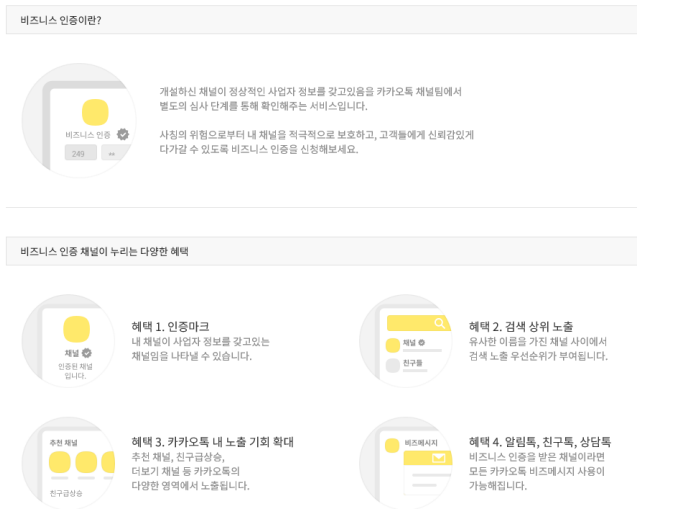The width and height of the screenshot is (687, 513).
Task: Click the 혜택 3. 카카오톡 내 노출 기회 확대 heading
Action: [x=212, y=442]
